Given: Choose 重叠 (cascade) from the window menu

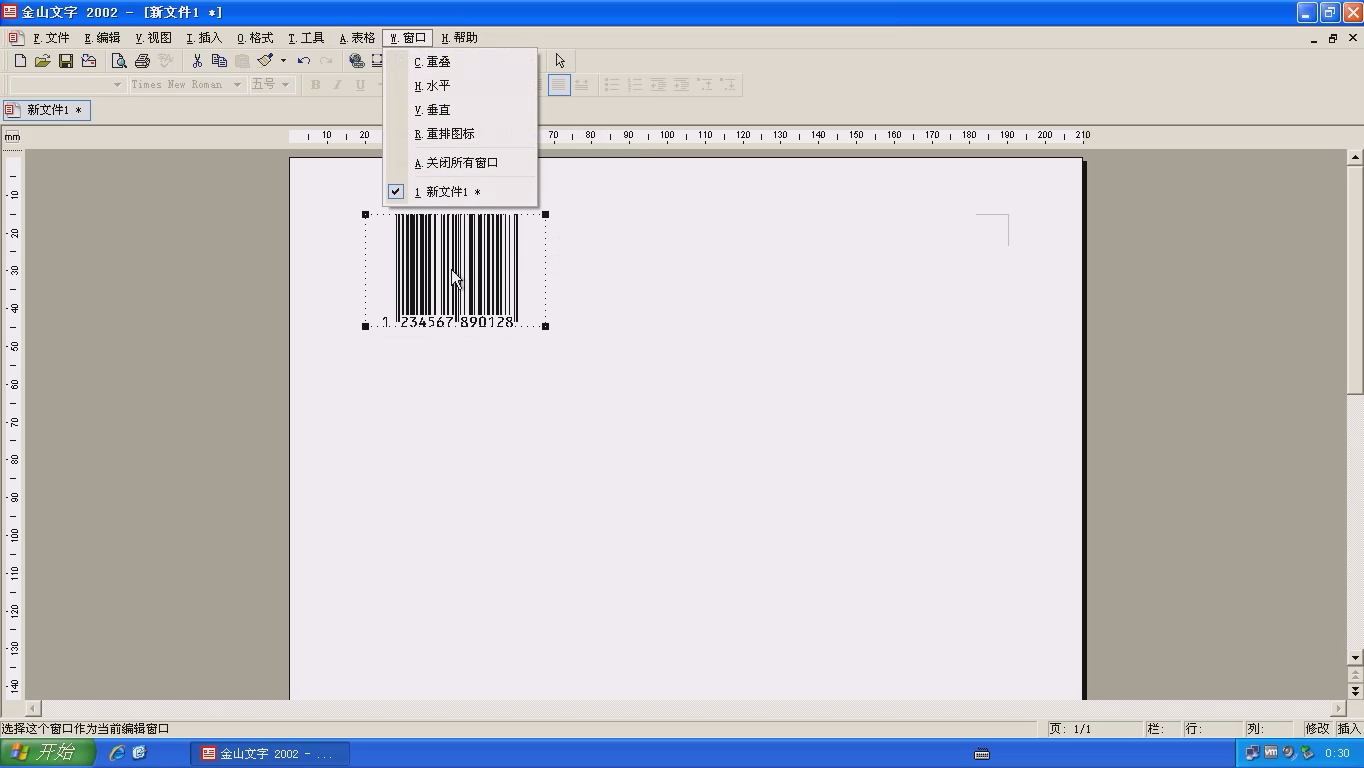Looking at the screenshot, I should coord(461,62).
